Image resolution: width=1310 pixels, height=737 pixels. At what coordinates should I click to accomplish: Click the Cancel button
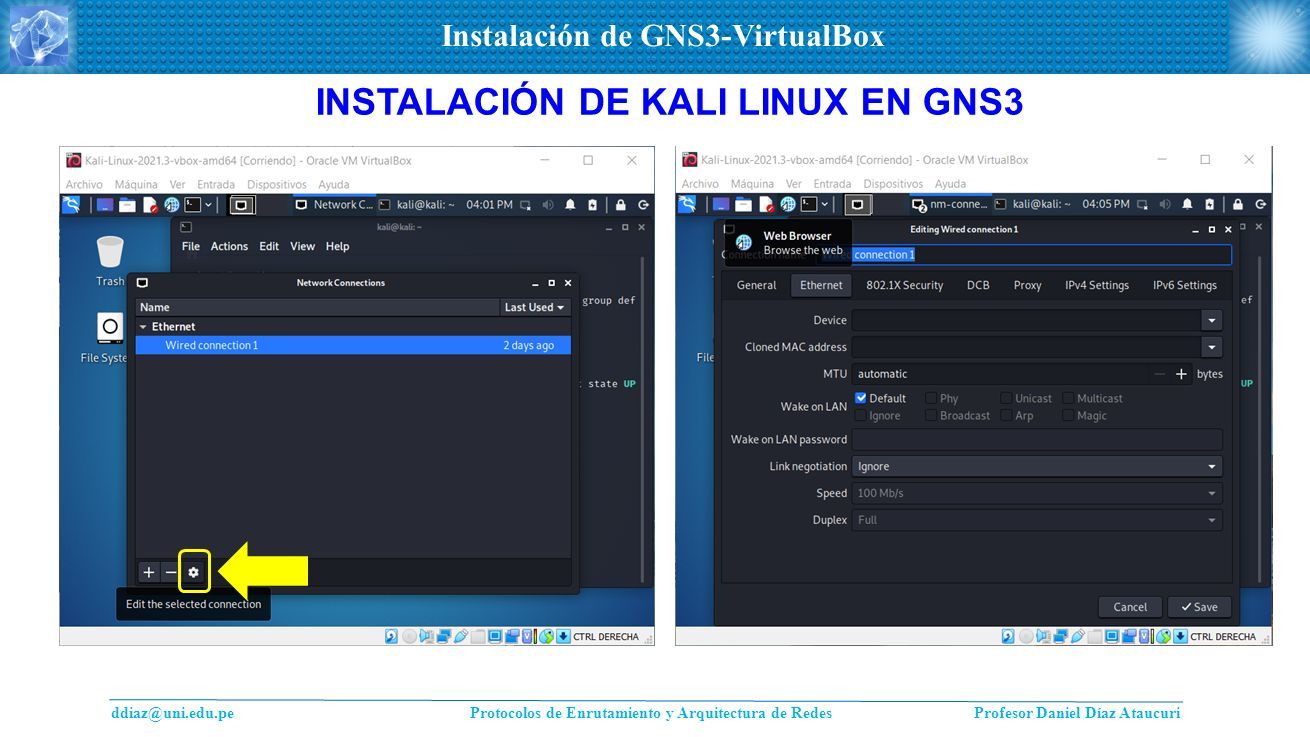[1130, 607]
